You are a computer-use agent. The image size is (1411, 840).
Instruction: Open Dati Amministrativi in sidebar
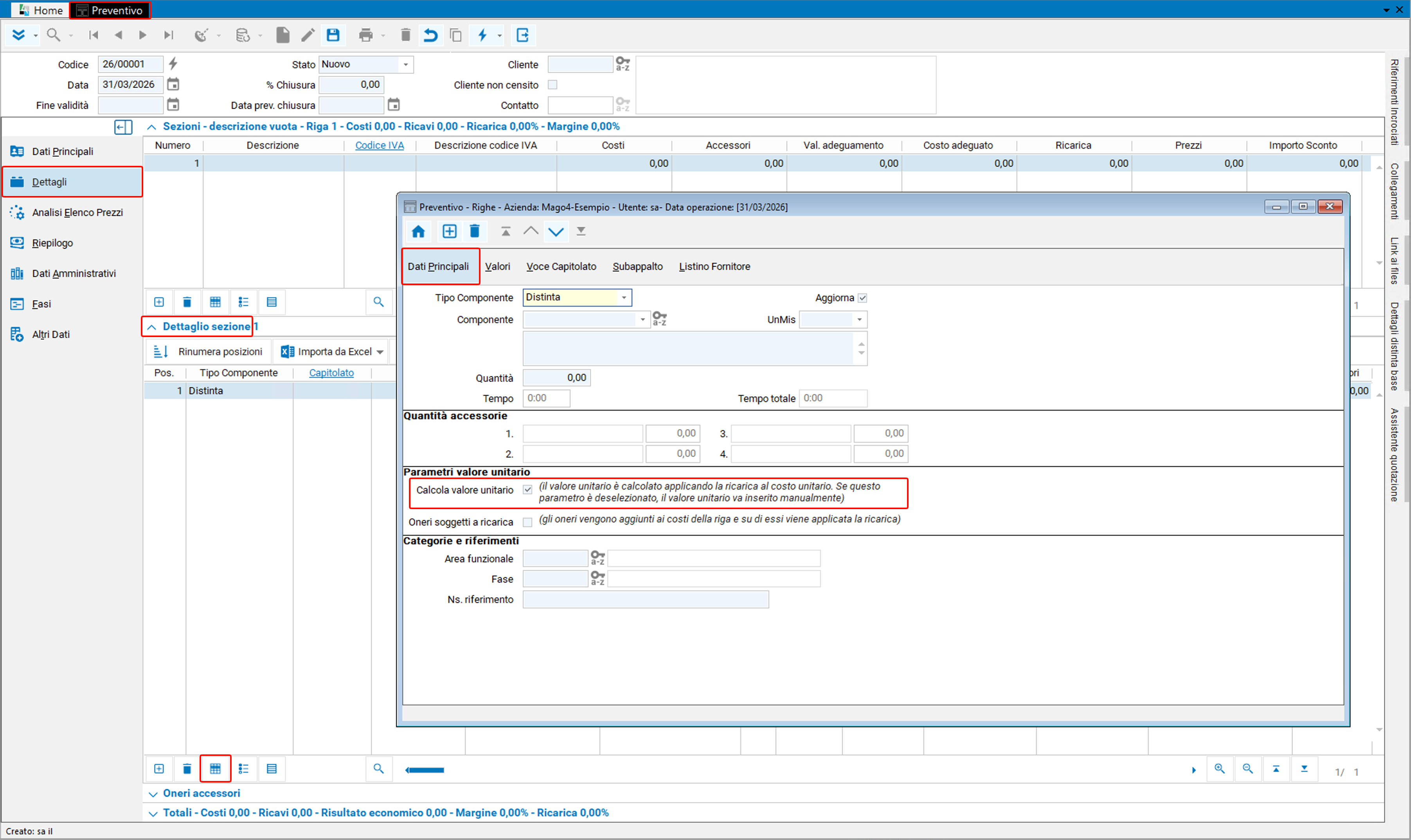click(x=72, y=273)
